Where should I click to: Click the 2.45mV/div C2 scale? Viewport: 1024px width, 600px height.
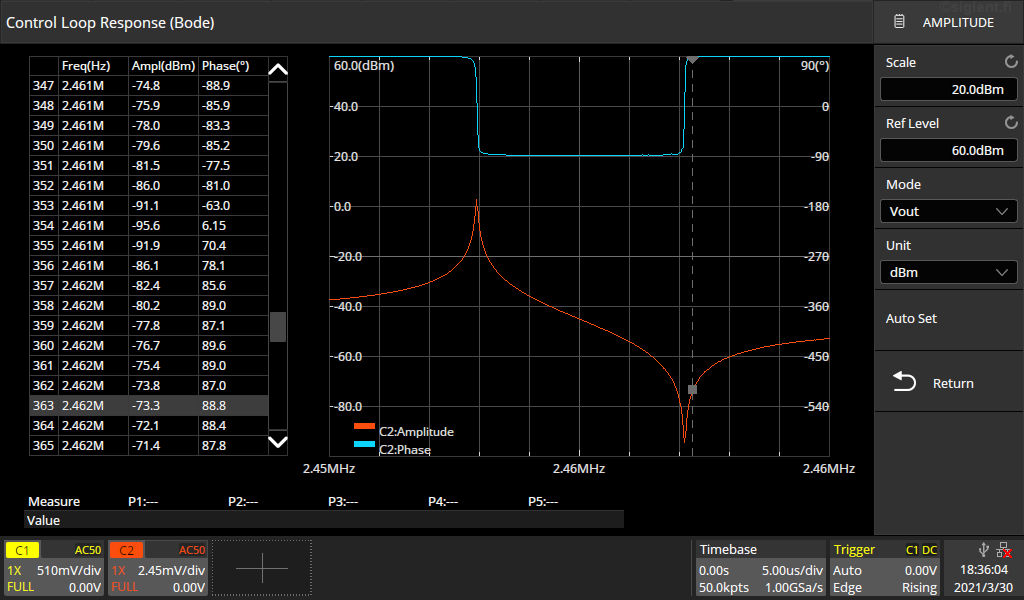coord(171,570)
